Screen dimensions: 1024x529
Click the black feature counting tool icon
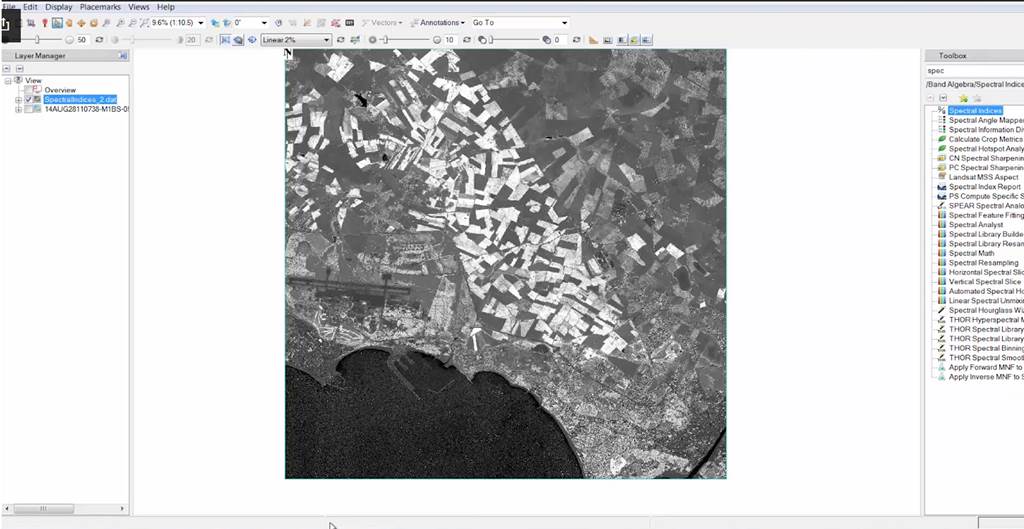point(349,23)
